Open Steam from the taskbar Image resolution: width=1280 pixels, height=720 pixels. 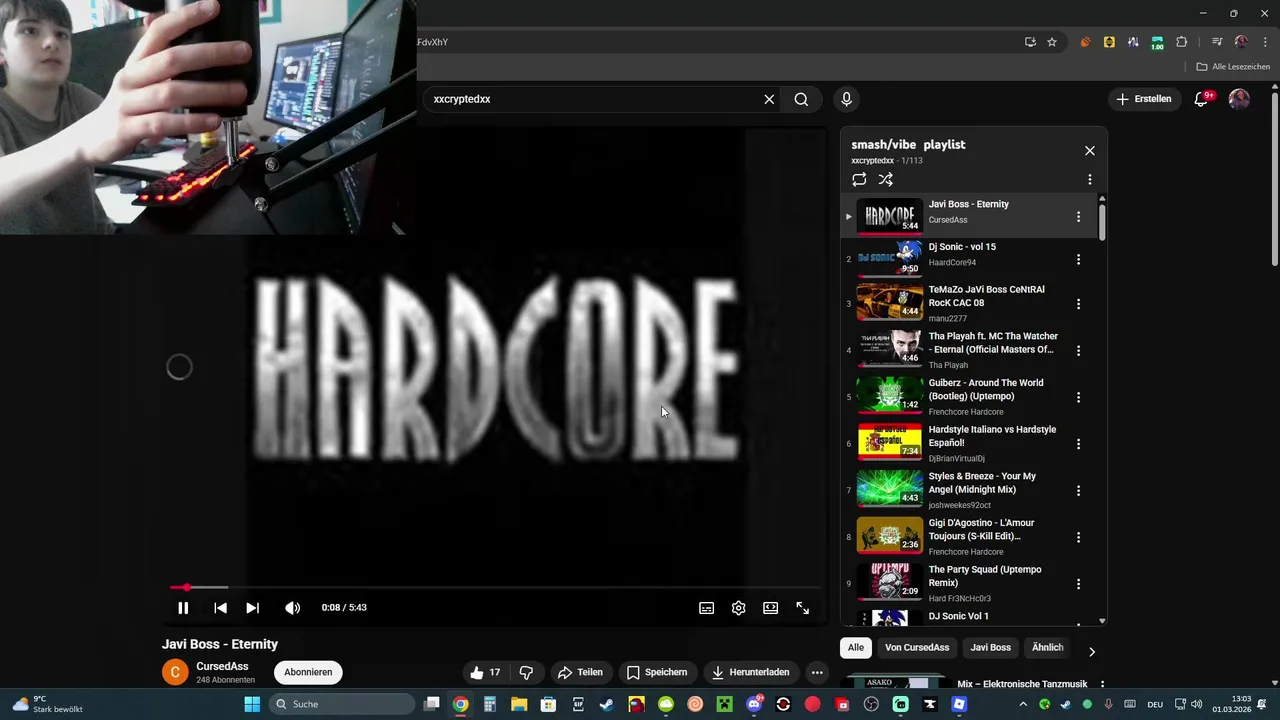(606, 704)
